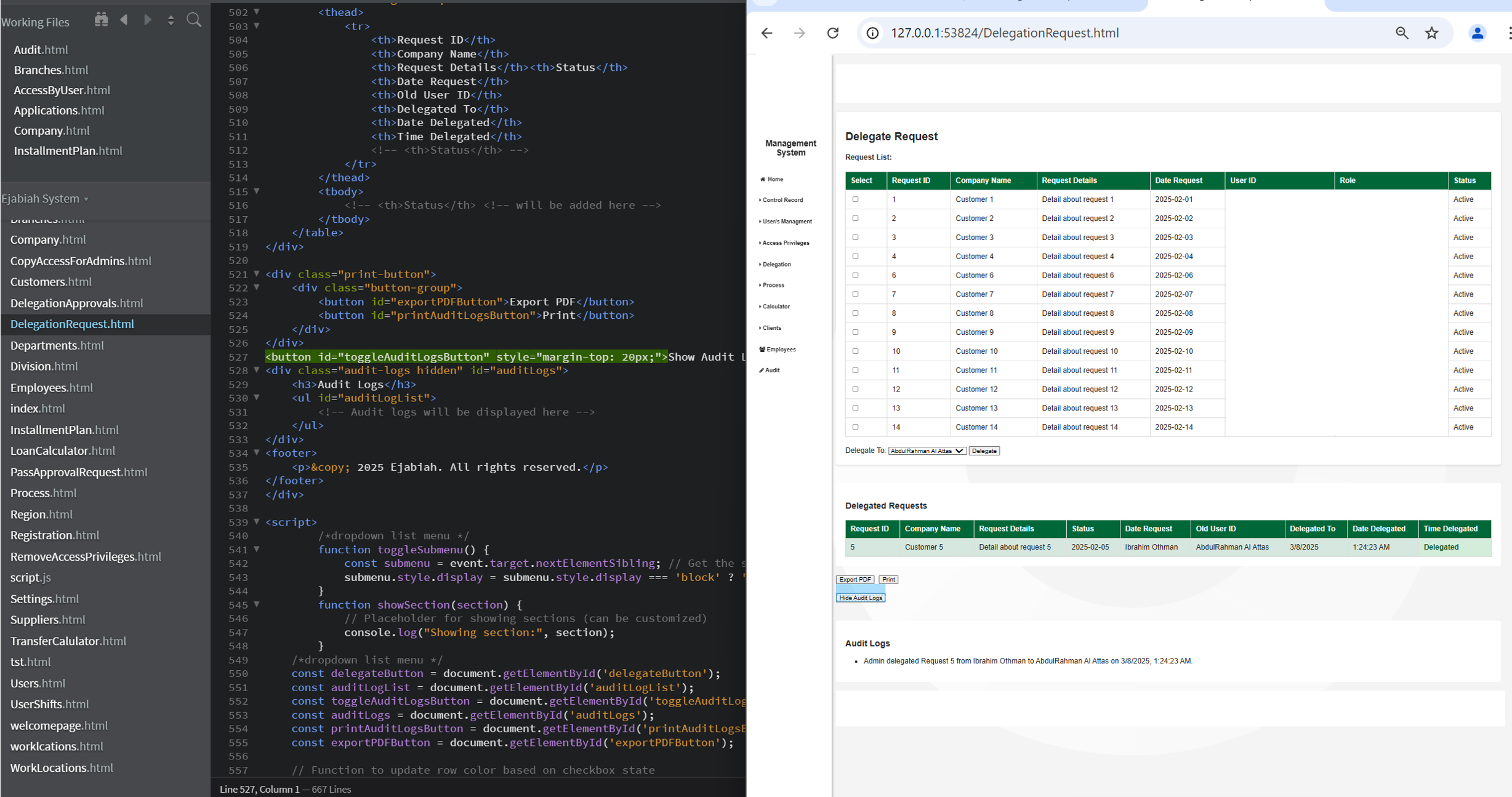This screenshot has width=1512, height=797.
Task: Select the binoculars search icon in the file panel
Action: [101, 20]
